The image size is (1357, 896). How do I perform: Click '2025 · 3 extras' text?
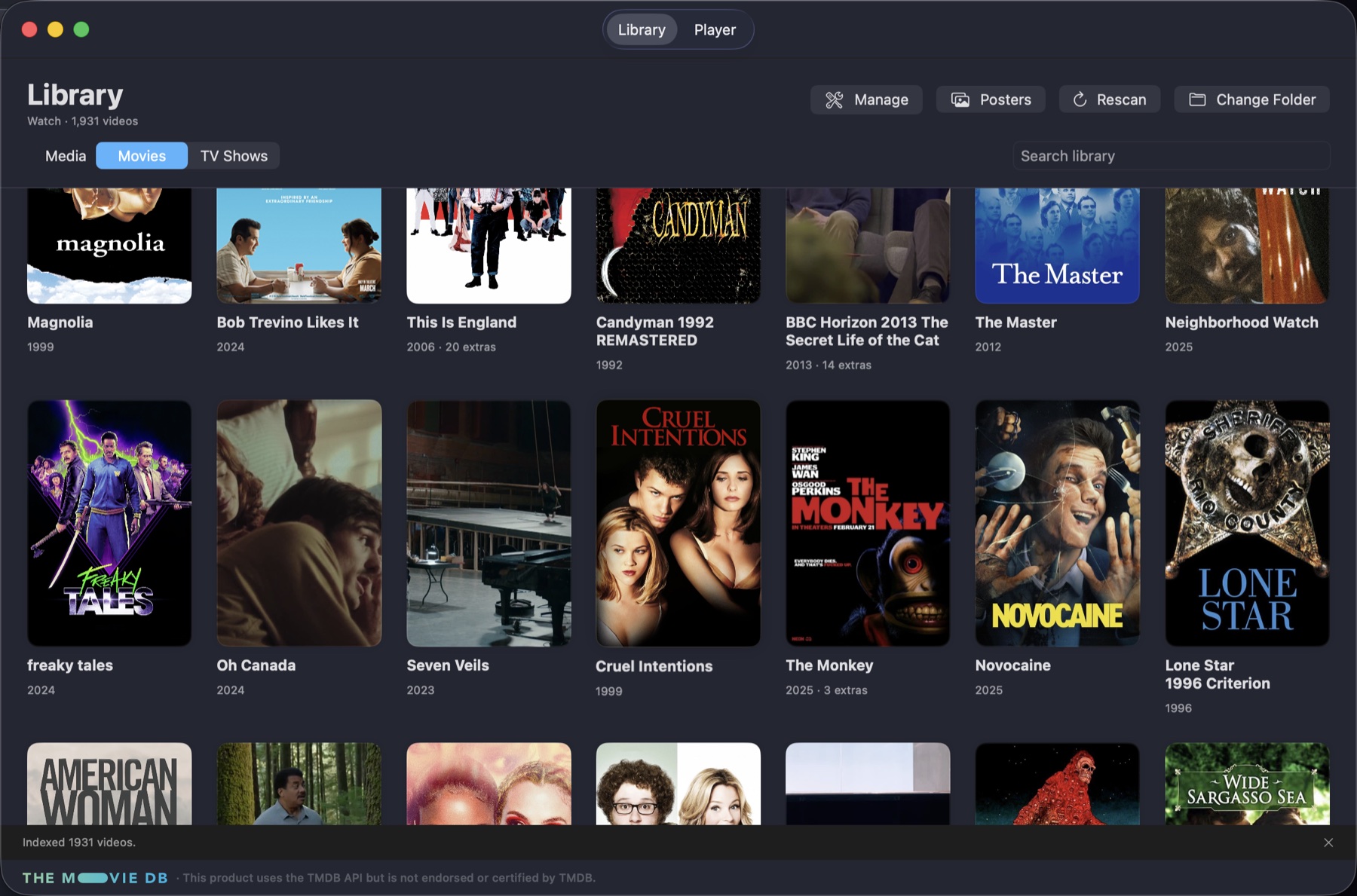[x=826, y=690]
